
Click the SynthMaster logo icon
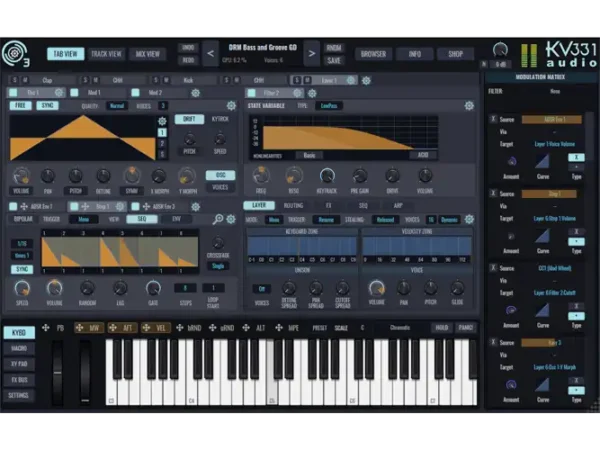[x=14, y=54]
